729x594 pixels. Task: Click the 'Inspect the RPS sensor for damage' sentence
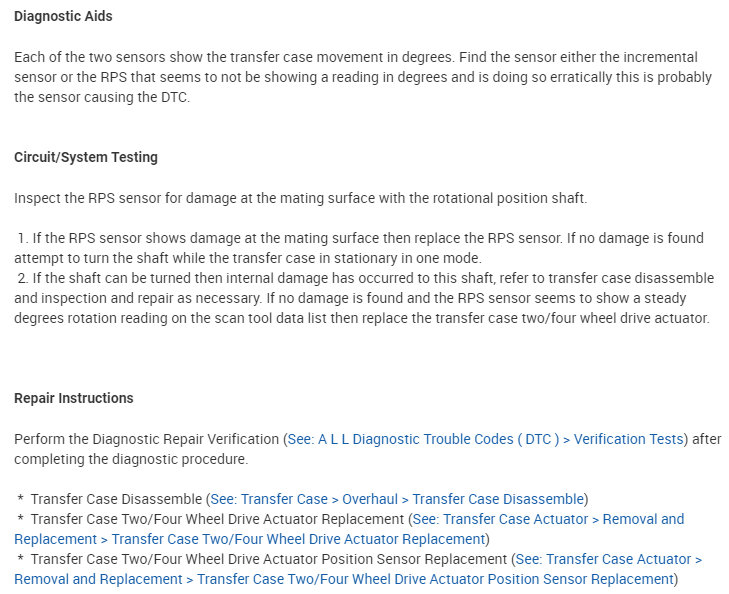[x=300, y=198]
